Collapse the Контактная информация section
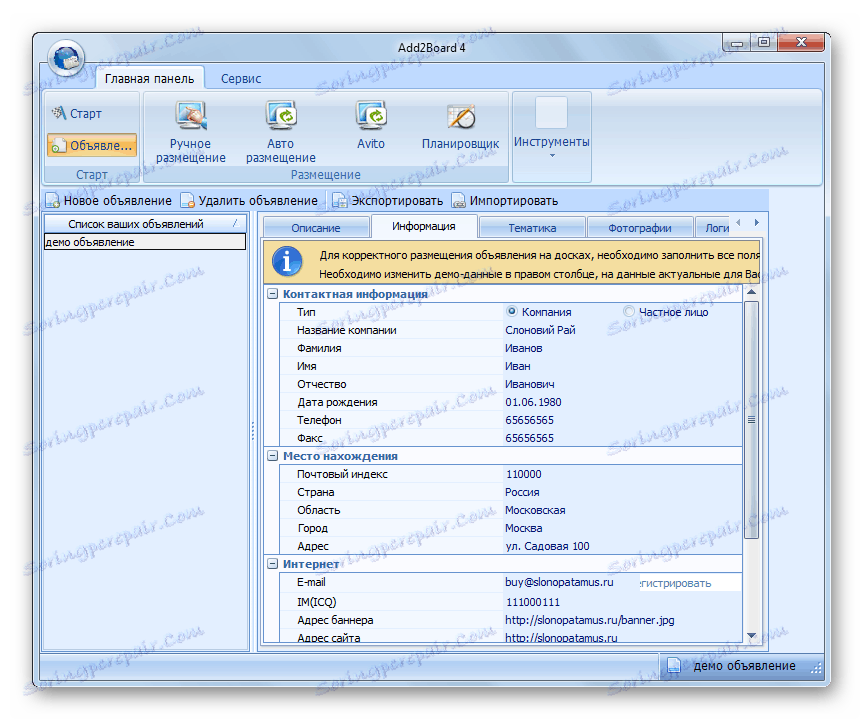The height and width of the screenshot is (720, 864). coord(272,294)
